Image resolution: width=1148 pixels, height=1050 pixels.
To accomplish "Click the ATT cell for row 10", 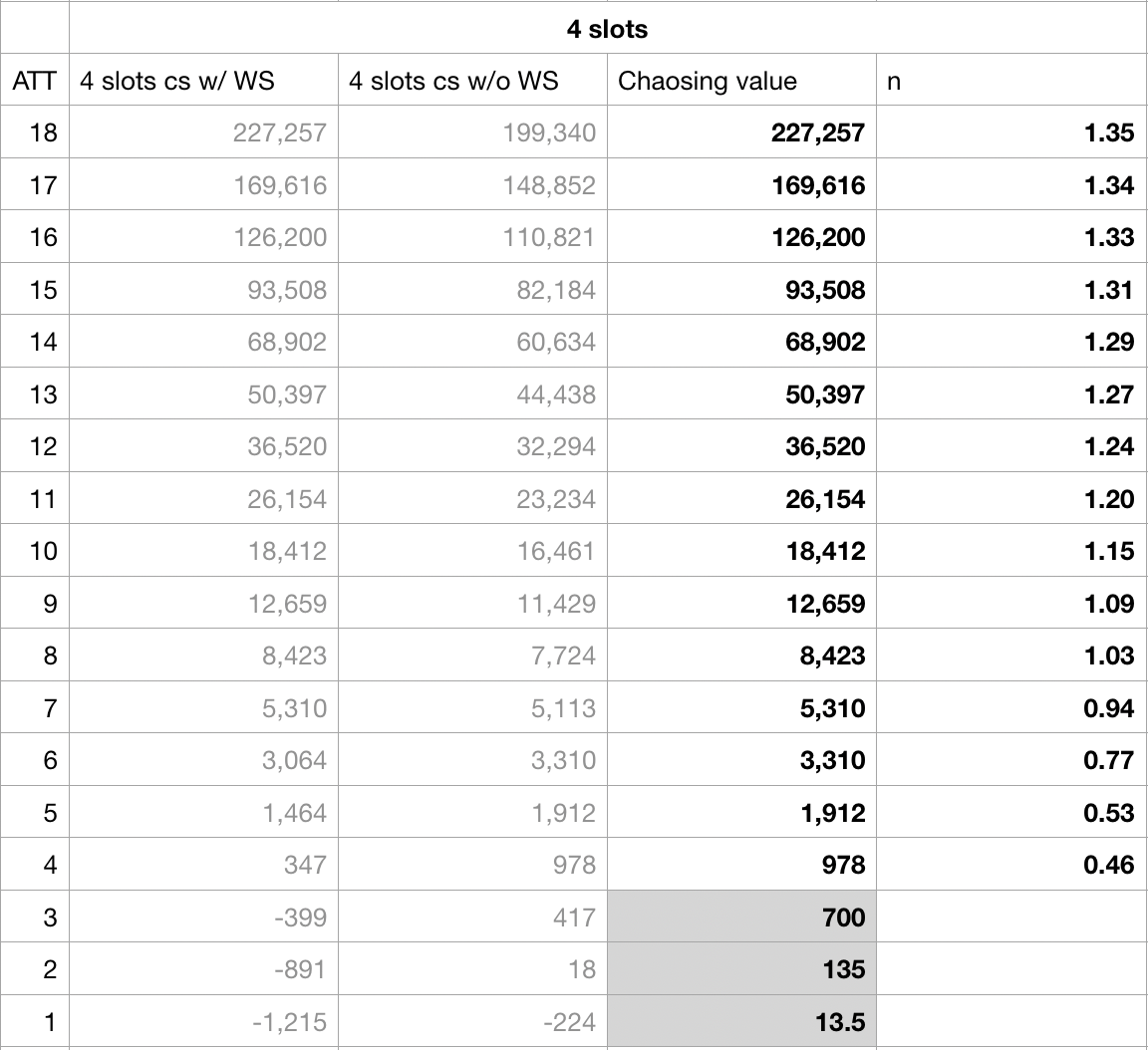I will [x=34, y=551].
